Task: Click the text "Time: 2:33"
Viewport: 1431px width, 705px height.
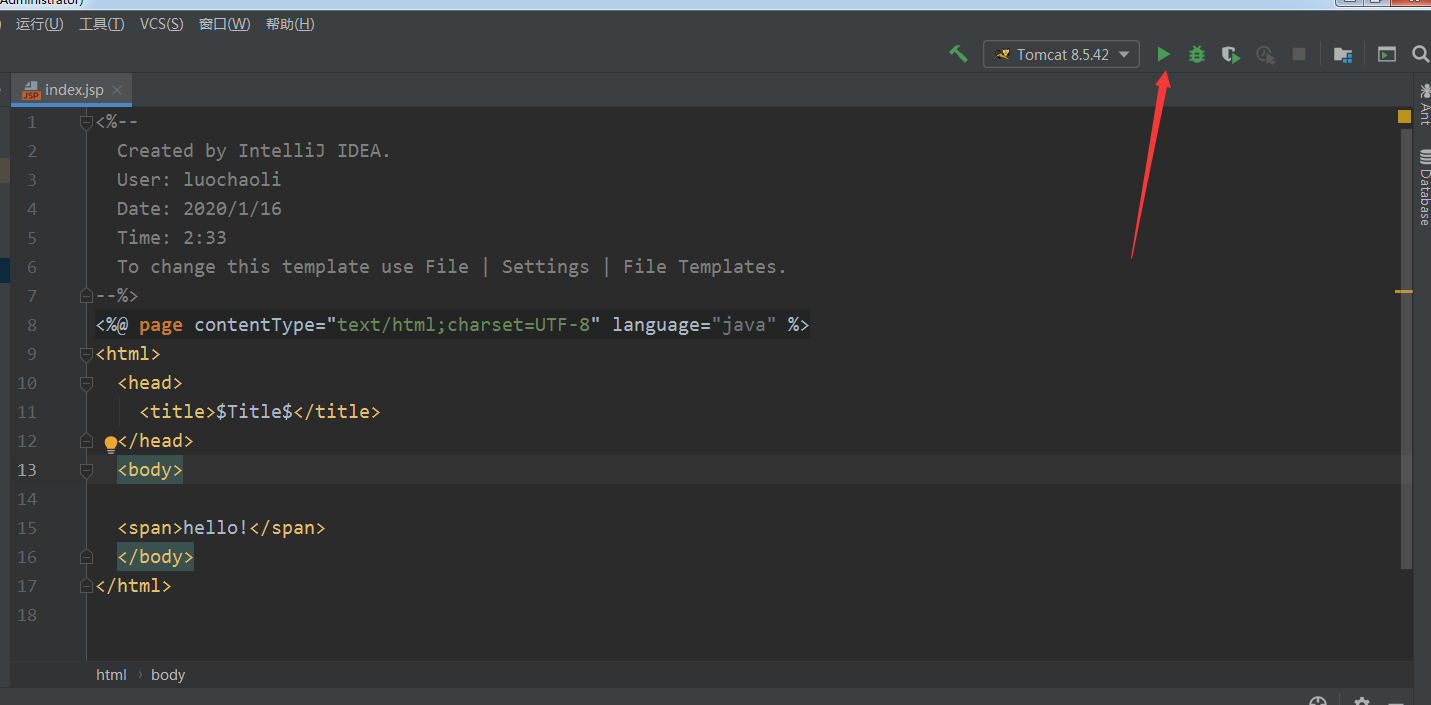Action: pyautogui.click(x=172, y=238)
